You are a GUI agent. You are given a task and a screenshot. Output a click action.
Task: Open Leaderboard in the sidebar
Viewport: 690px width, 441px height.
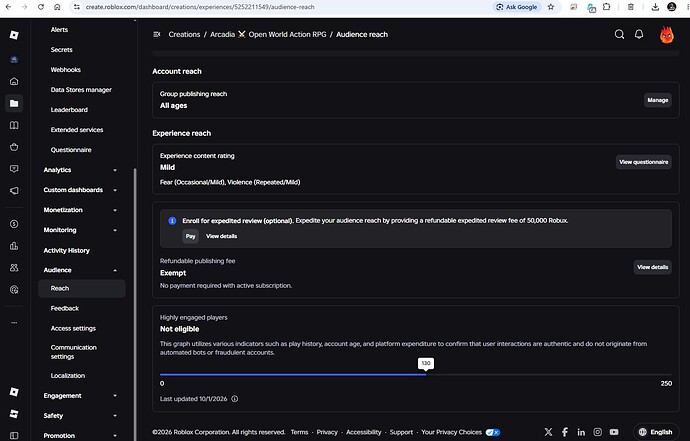69,110
